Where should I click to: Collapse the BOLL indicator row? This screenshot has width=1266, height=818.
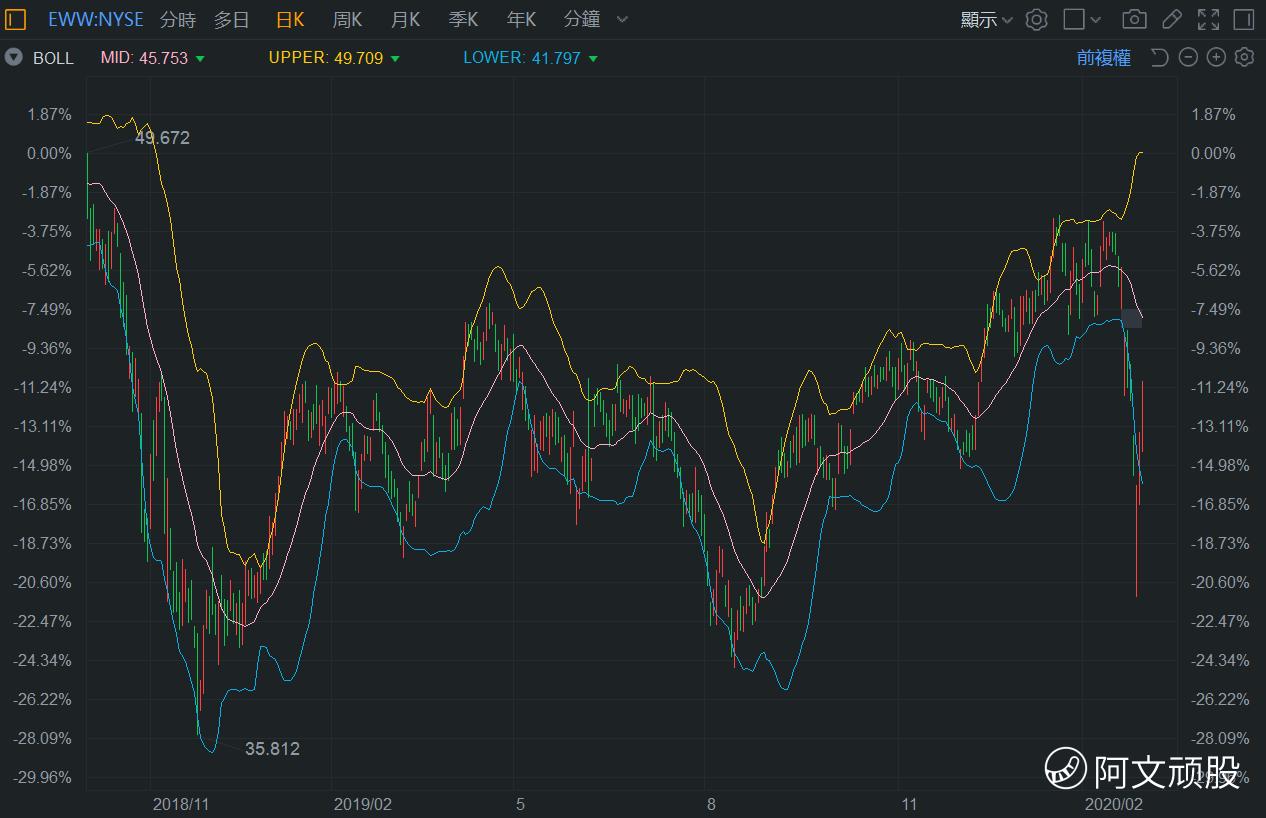point(13,57)
